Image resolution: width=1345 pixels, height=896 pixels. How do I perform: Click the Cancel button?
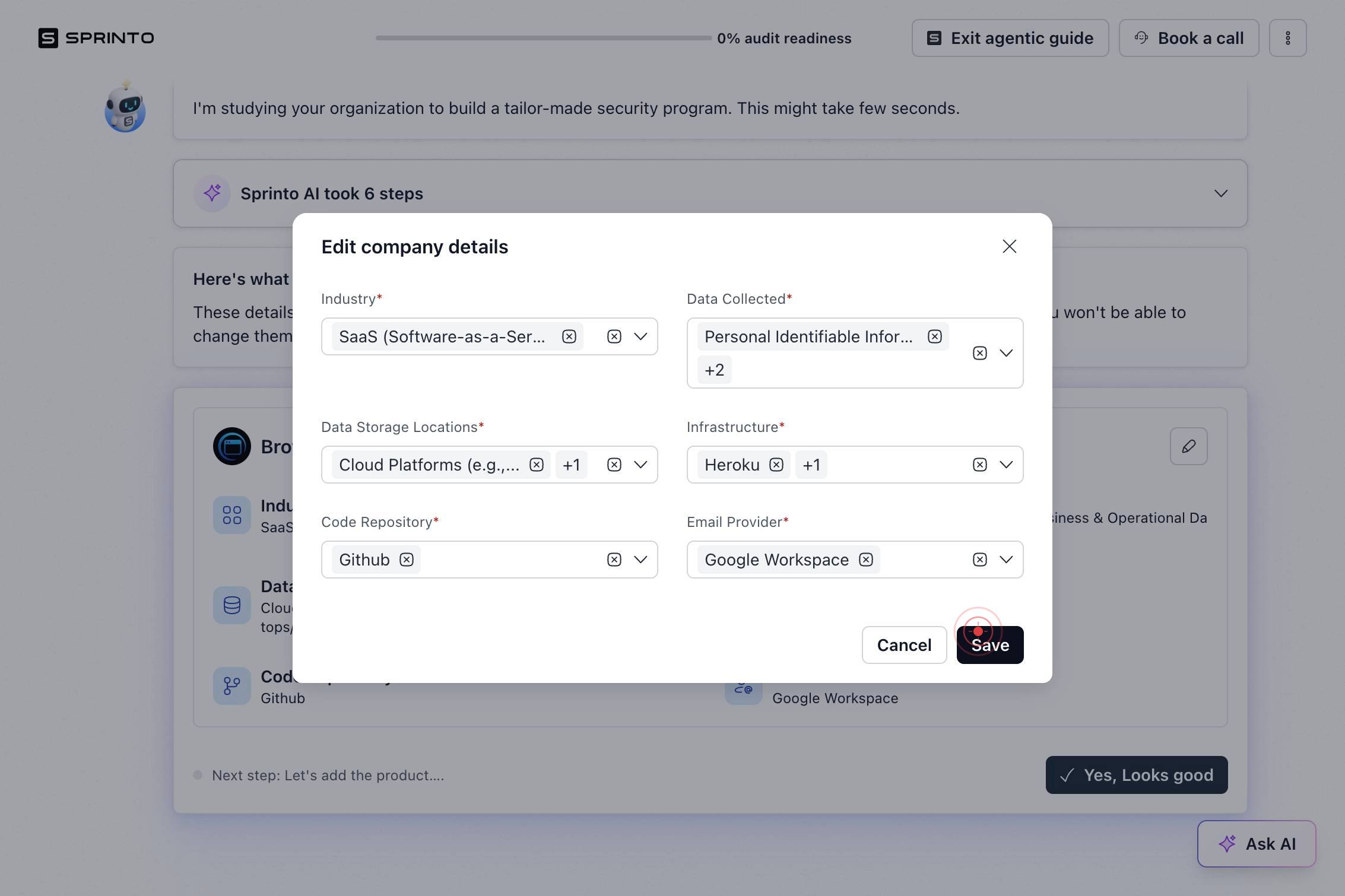click(x=904, y=645)
